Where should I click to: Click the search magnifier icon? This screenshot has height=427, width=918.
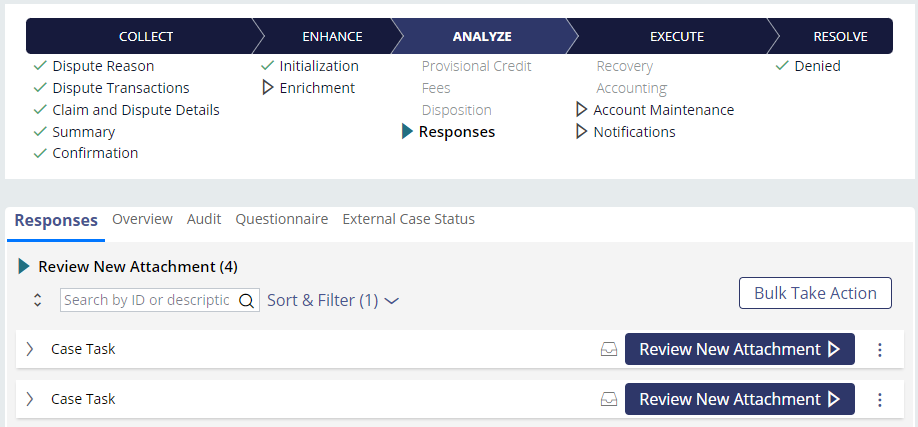[x=247, y=300]
